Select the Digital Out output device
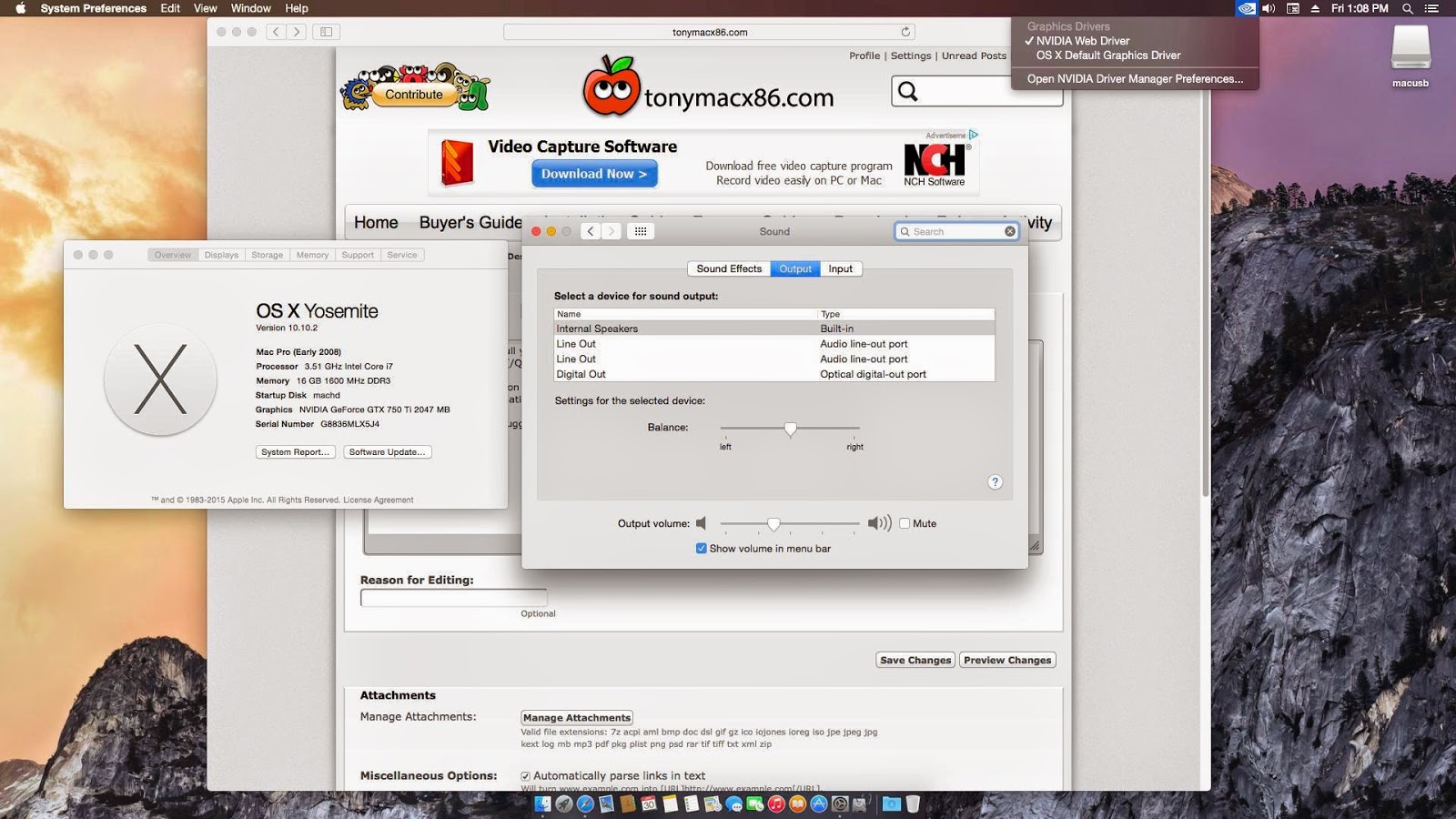1456x819 pixels. (x=774, y=374)
